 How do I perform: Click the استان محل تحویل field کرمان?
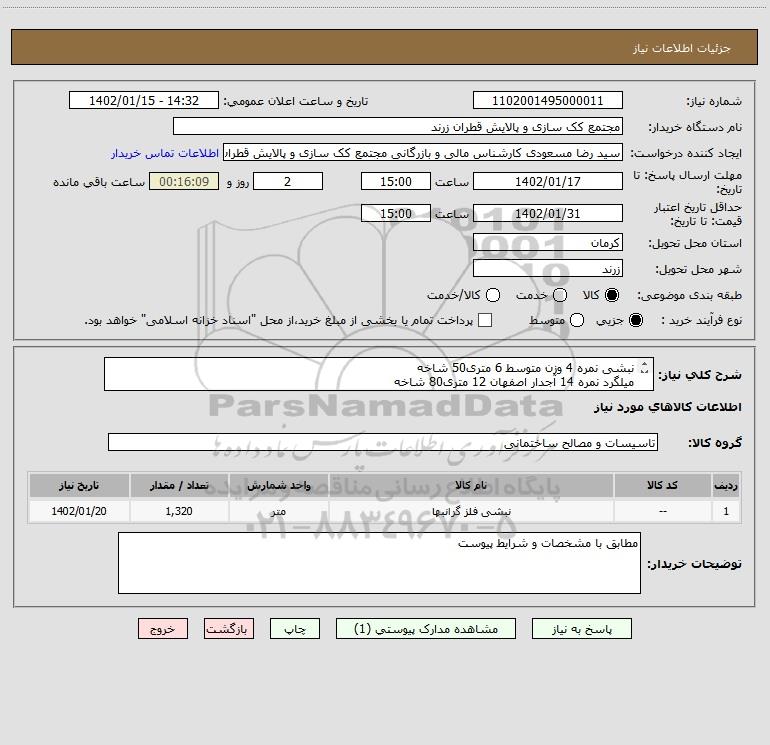548,242
